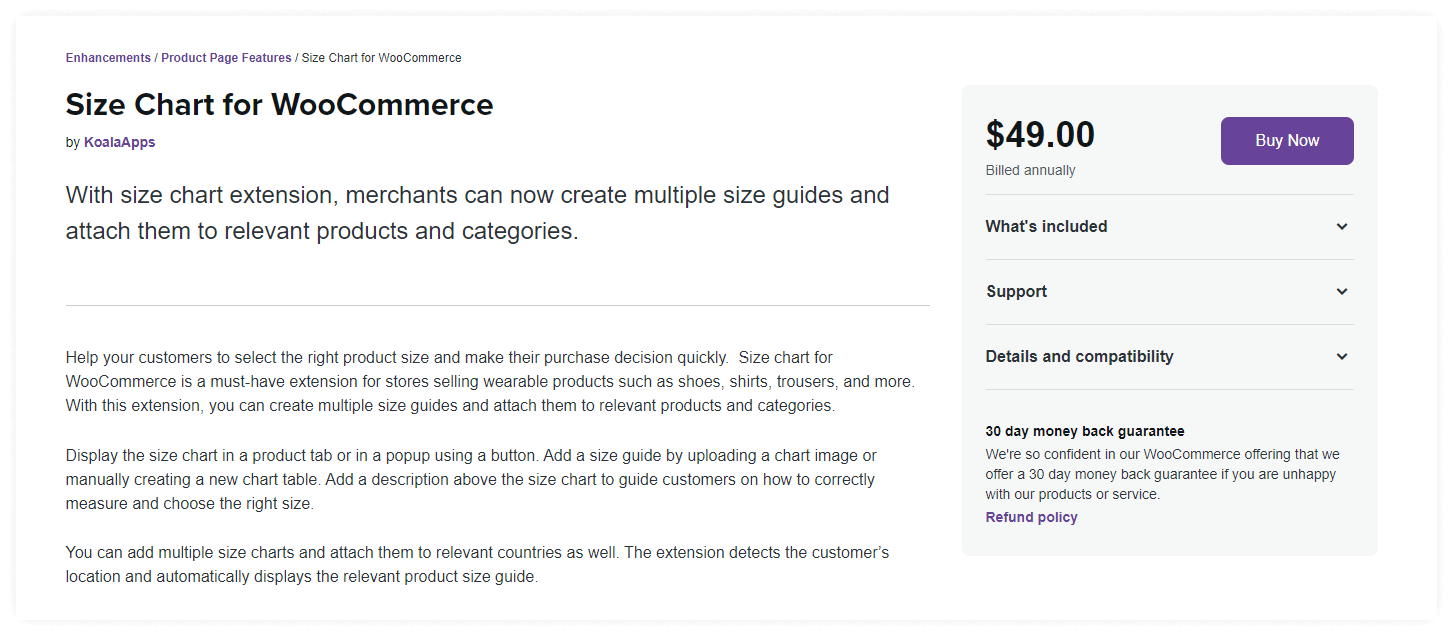Viewport: 1453px width, 636px height.
Task: Open the Refund policy link
Action: coord(1031,516)
